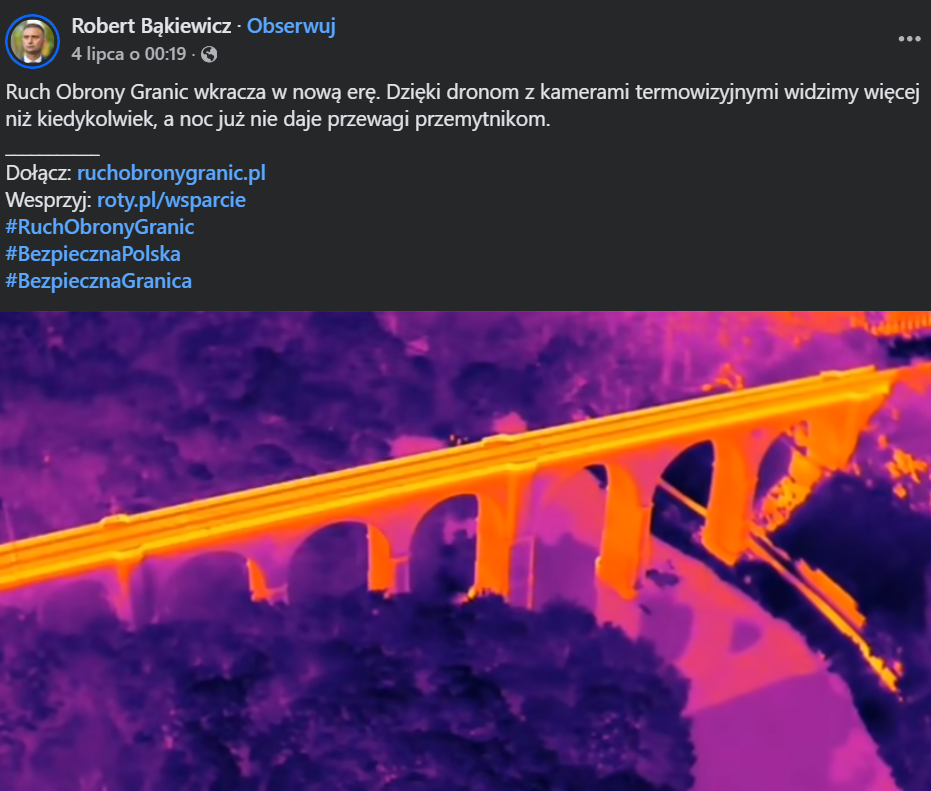This screenshot has height=791, width=931.
Task: Select the #BezpiecznaGranica hashtag
Action: pos(99,281)
